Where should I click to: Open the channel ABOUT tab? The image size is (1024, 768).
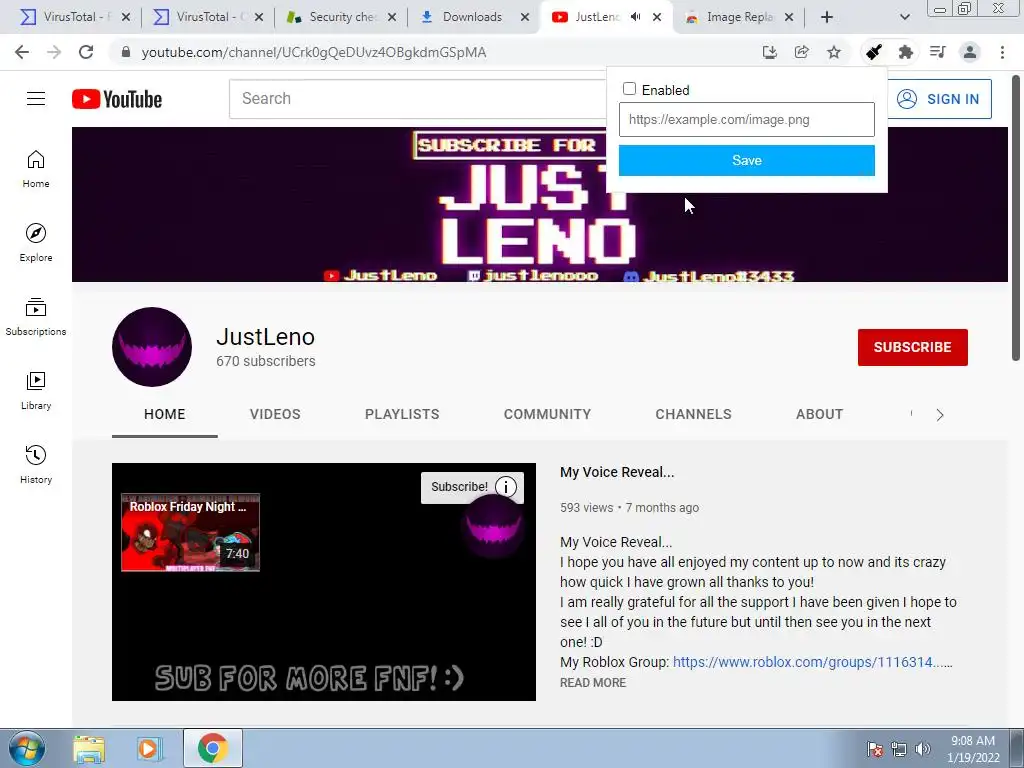click(x=820, y=414)
